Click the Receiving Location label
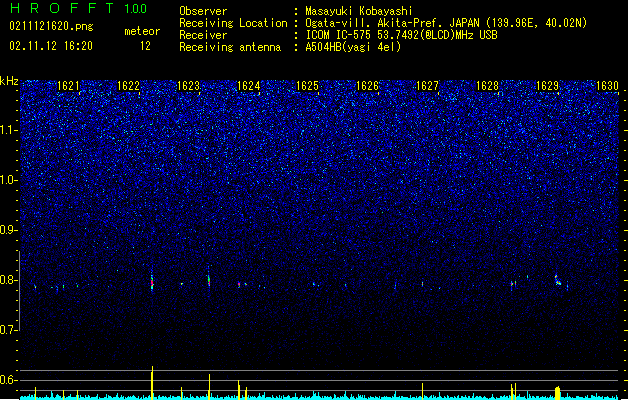The width and height of the screenshot is (629, 400). pyautogui.click(x=233, y=23)
